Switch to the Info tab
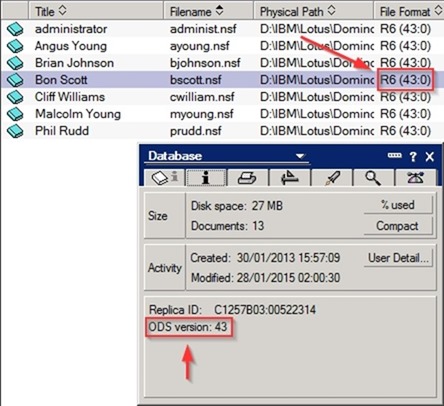Image resolution: width=444 pixels, height=406 pixels. click(206, 178)
